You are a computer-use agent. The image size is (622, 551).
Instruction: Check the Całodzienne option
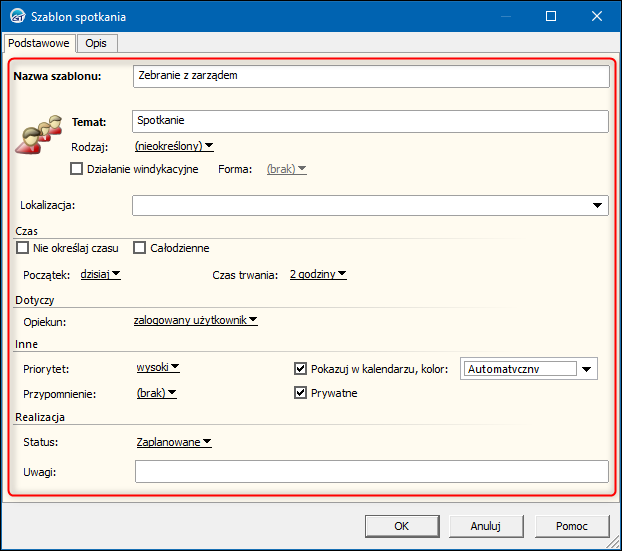139,248
